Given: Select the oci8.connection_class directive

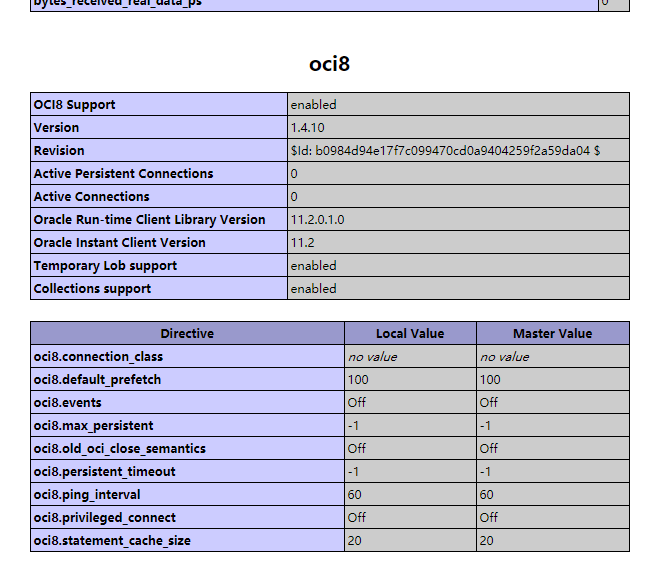Looking at the screenshot, I should (x=98, y=357).
